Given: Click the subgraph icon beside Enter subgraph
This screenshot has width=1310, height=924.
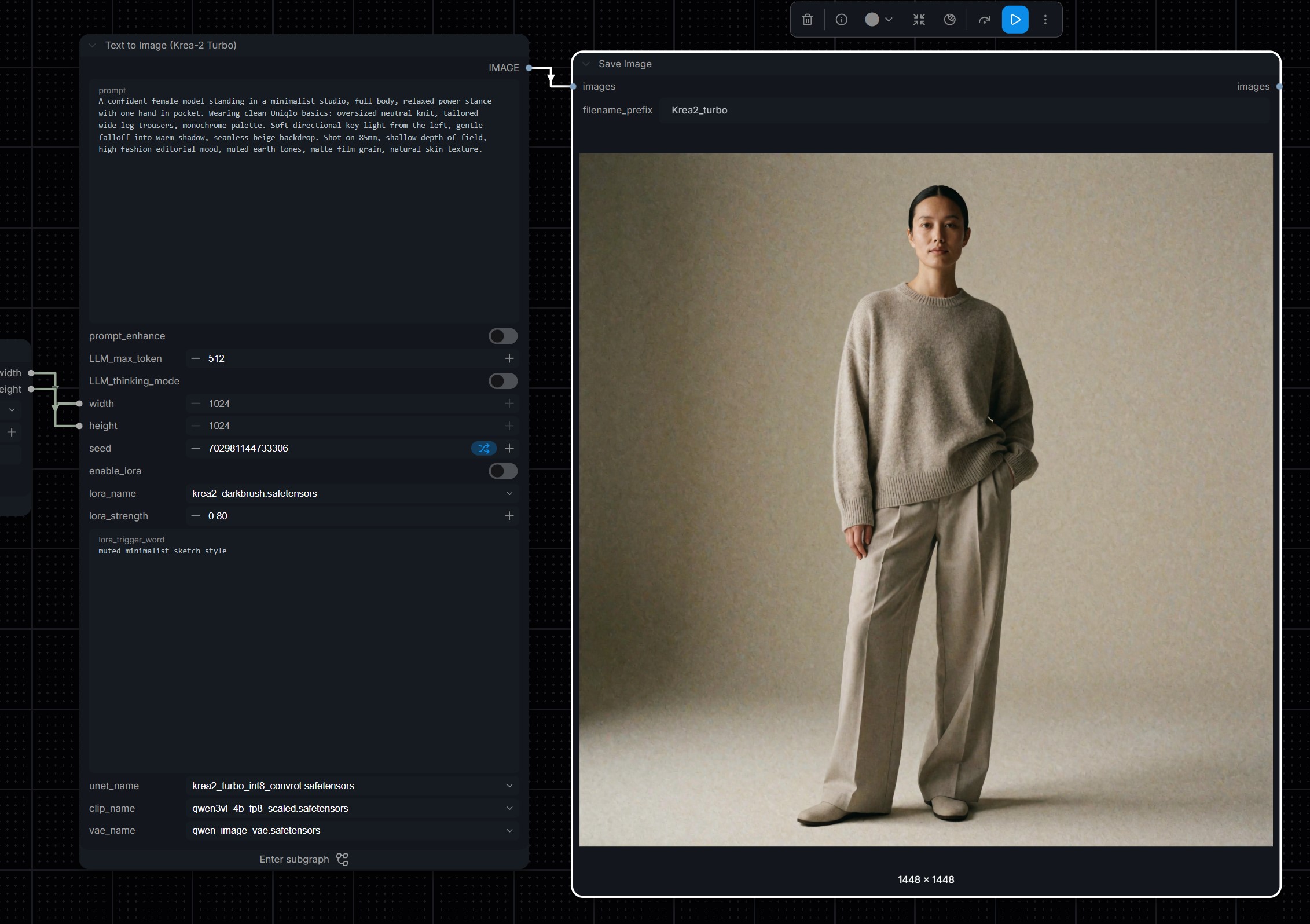Looking at the screenshot, I should (x=343, y=859).
